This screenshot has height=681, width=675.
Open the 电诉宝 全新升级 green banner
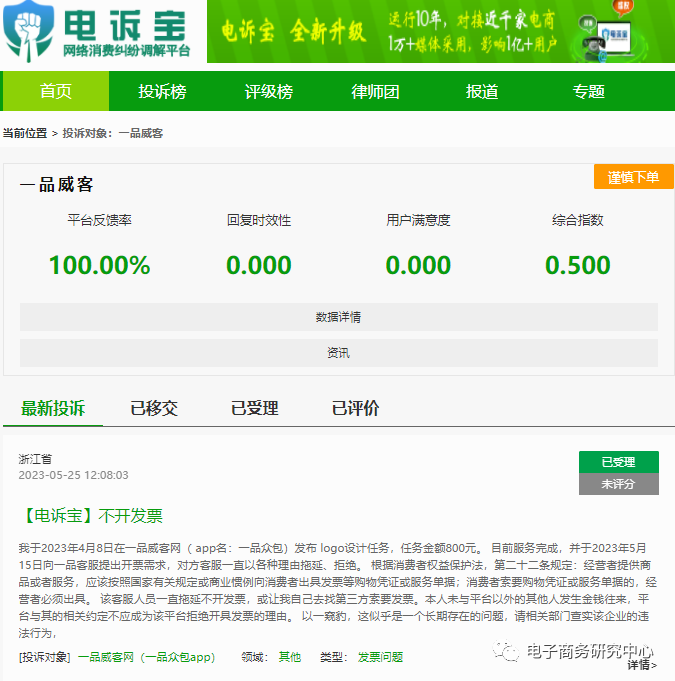(x=441, y=31)
